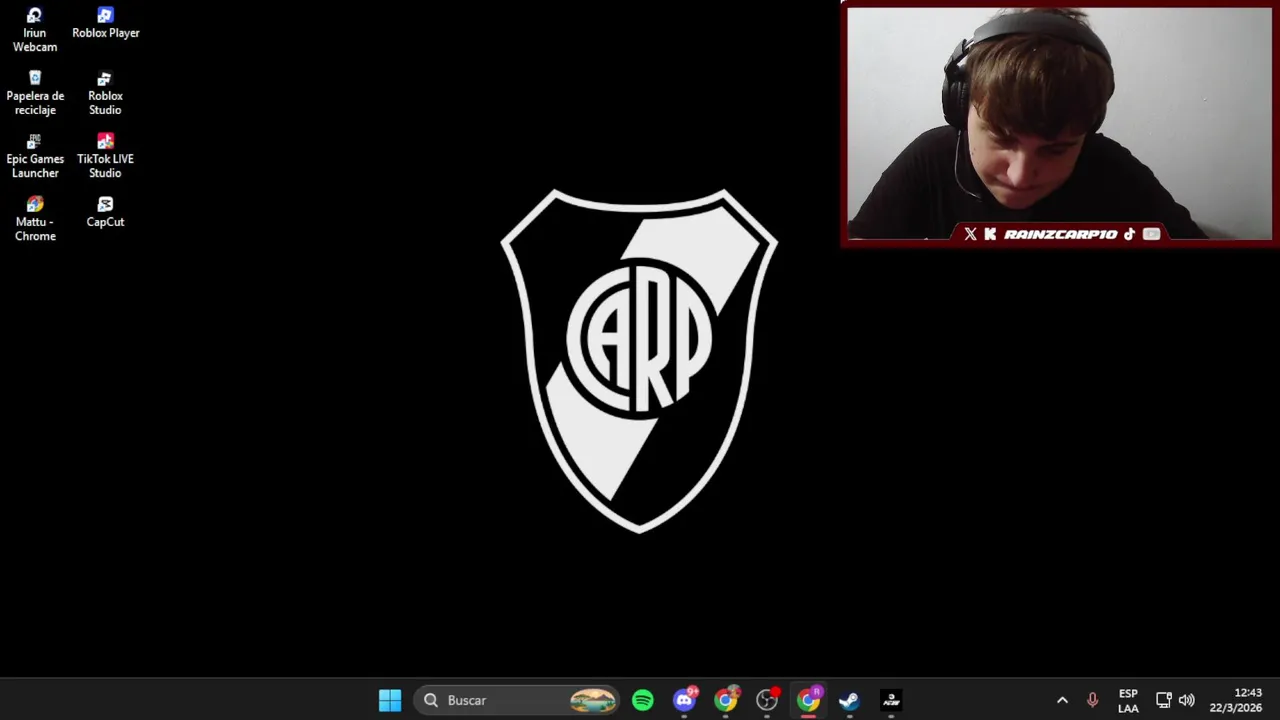The image size is (1280, 720).
Task: Click the Buscar taskbar search box
Action: 516,700
